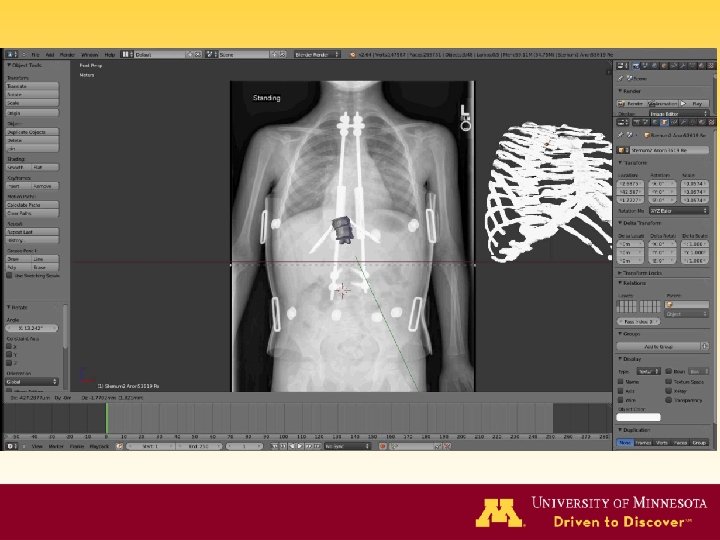Screen dimensions: 720x540
Task: Toggle constraint axis Z checkbox
Action: tap(9, 363)
